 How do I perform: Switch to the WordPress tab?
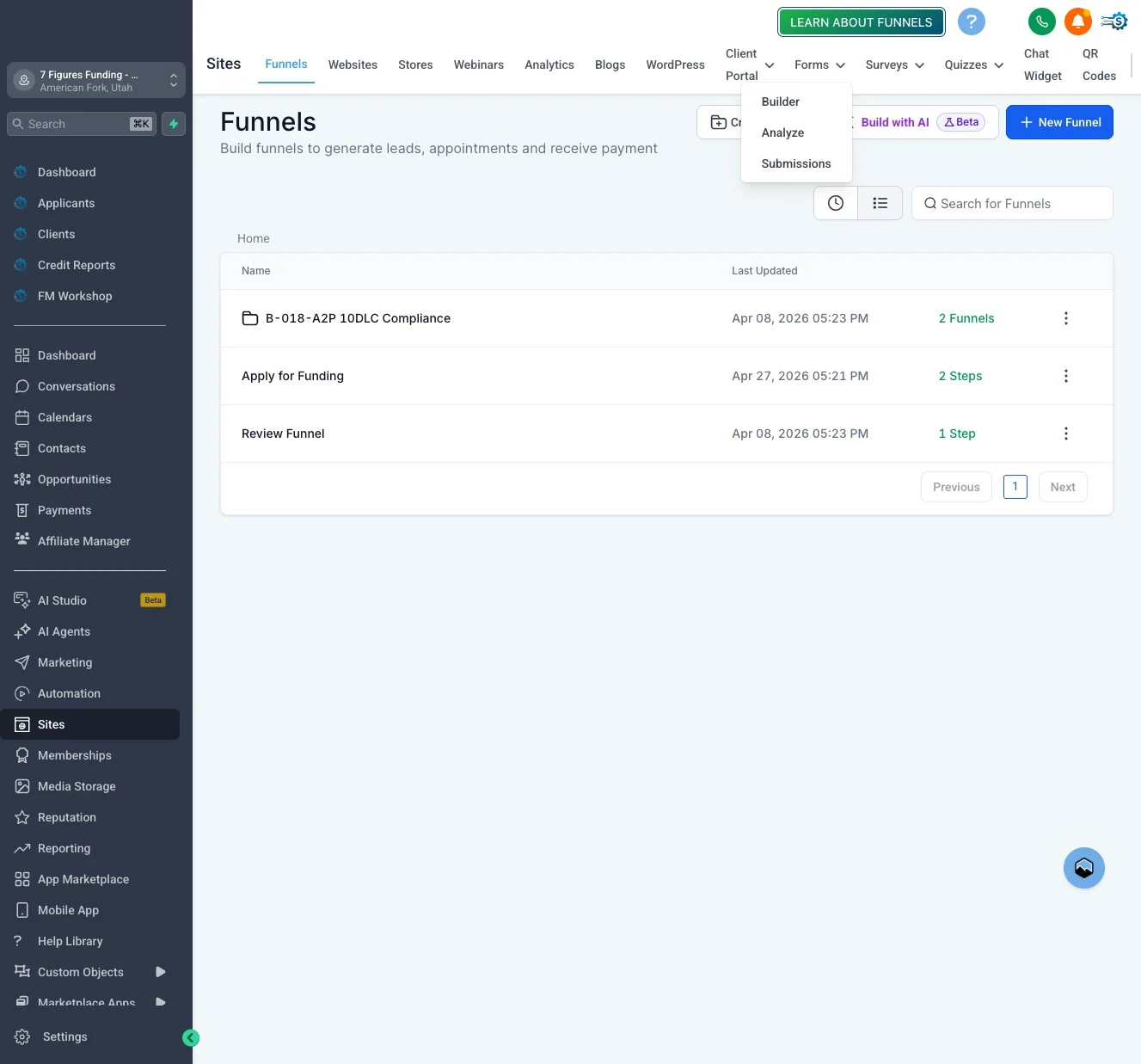pos(675,65)
